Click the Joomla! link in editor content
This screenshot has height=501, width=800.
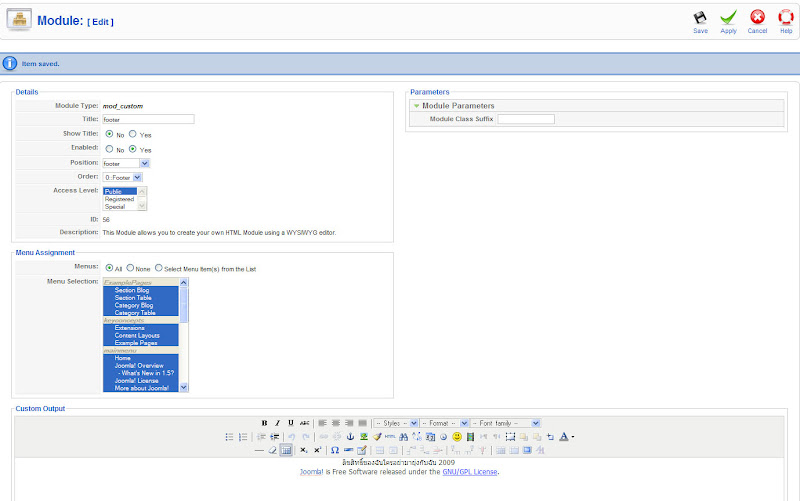tap(311, 472)
